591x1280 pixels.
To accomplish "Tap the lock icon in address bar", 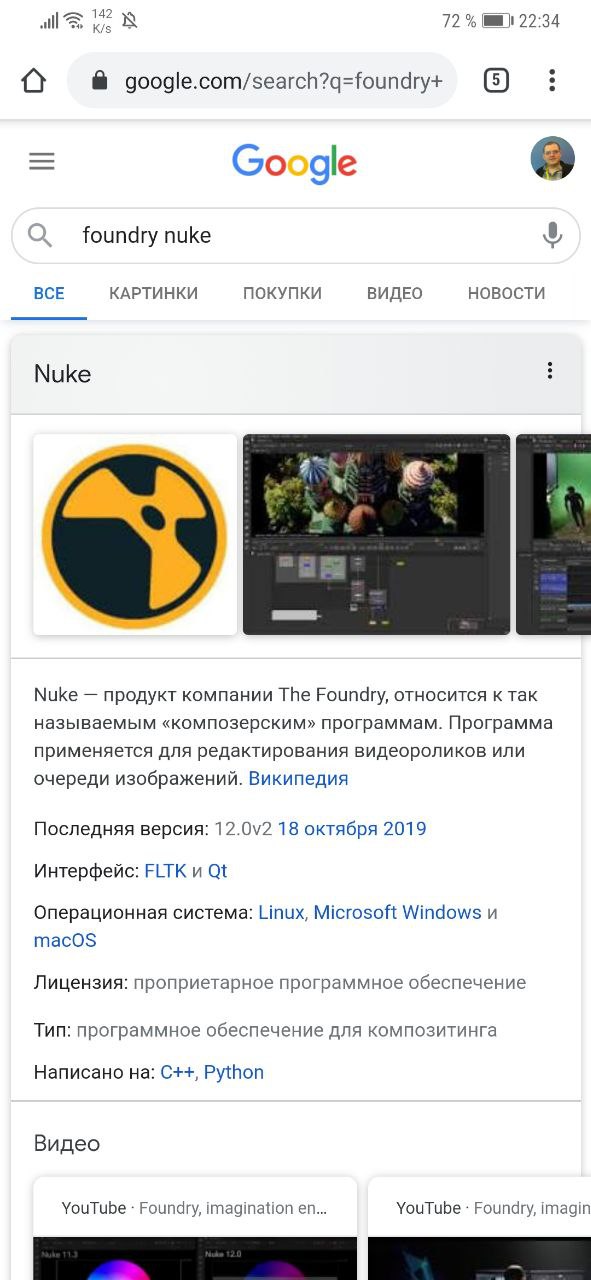I will pos(99,81).
